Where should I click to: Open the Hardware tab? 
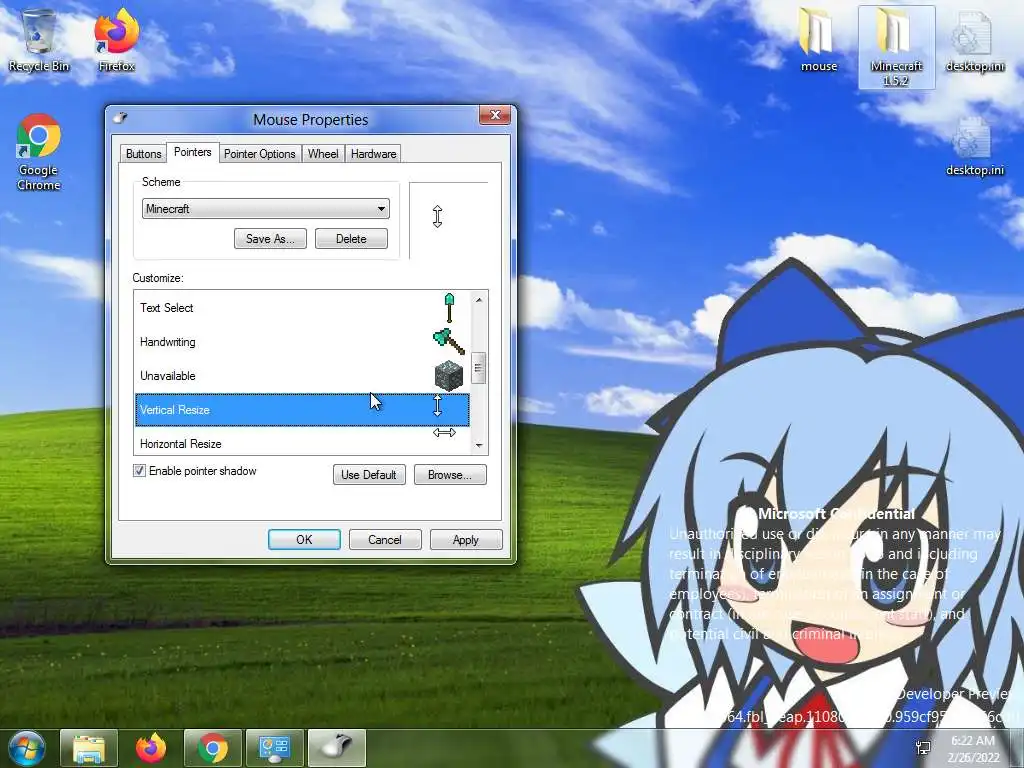[x=374, y=154]
